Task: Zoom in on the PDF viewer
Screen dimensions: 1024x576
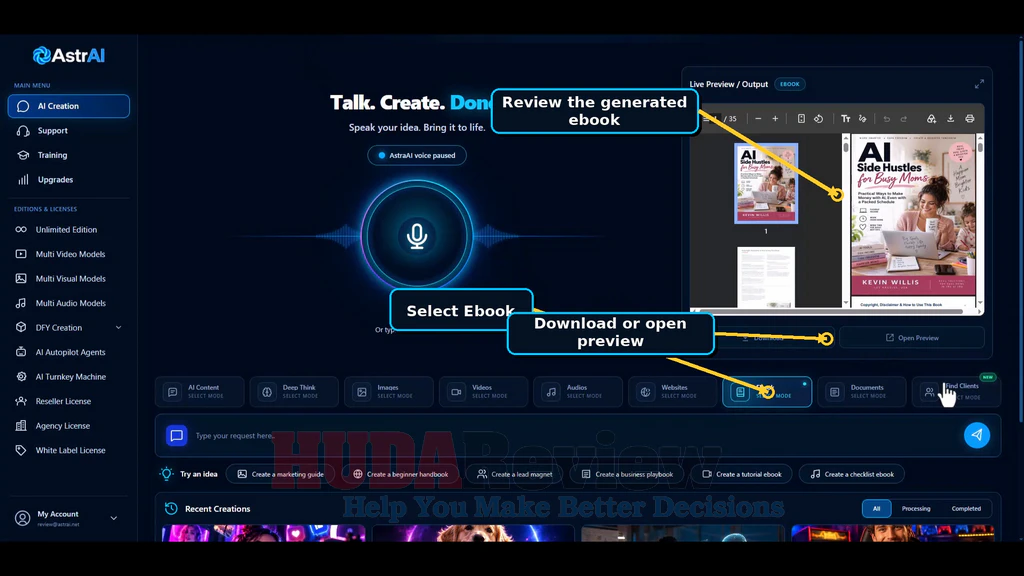Action: click(775, 119)
